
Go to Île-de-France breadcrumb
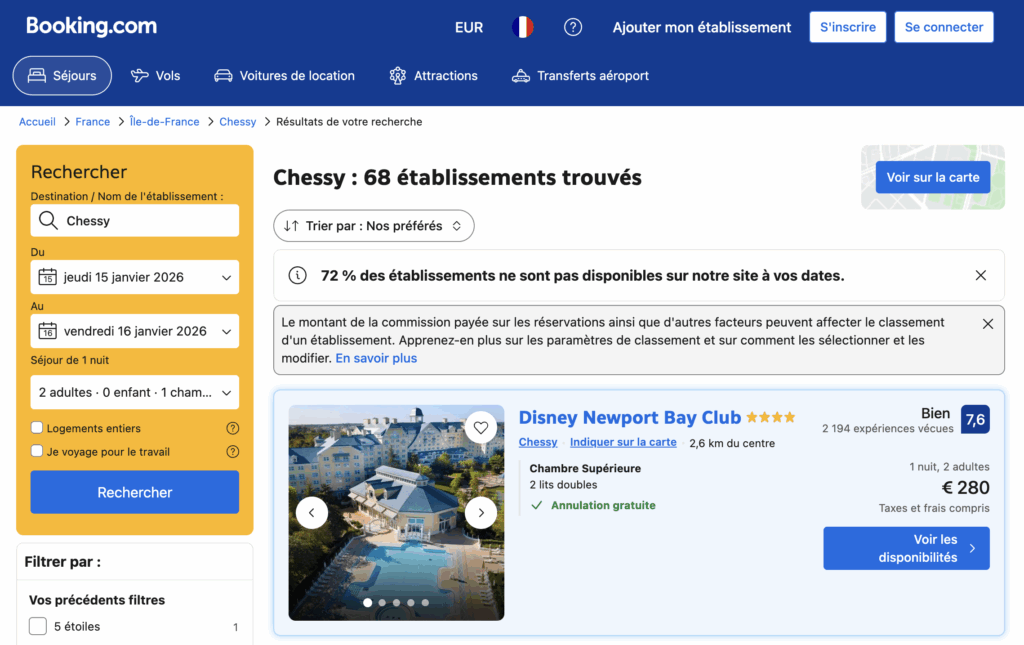click(x=164, y=121)
